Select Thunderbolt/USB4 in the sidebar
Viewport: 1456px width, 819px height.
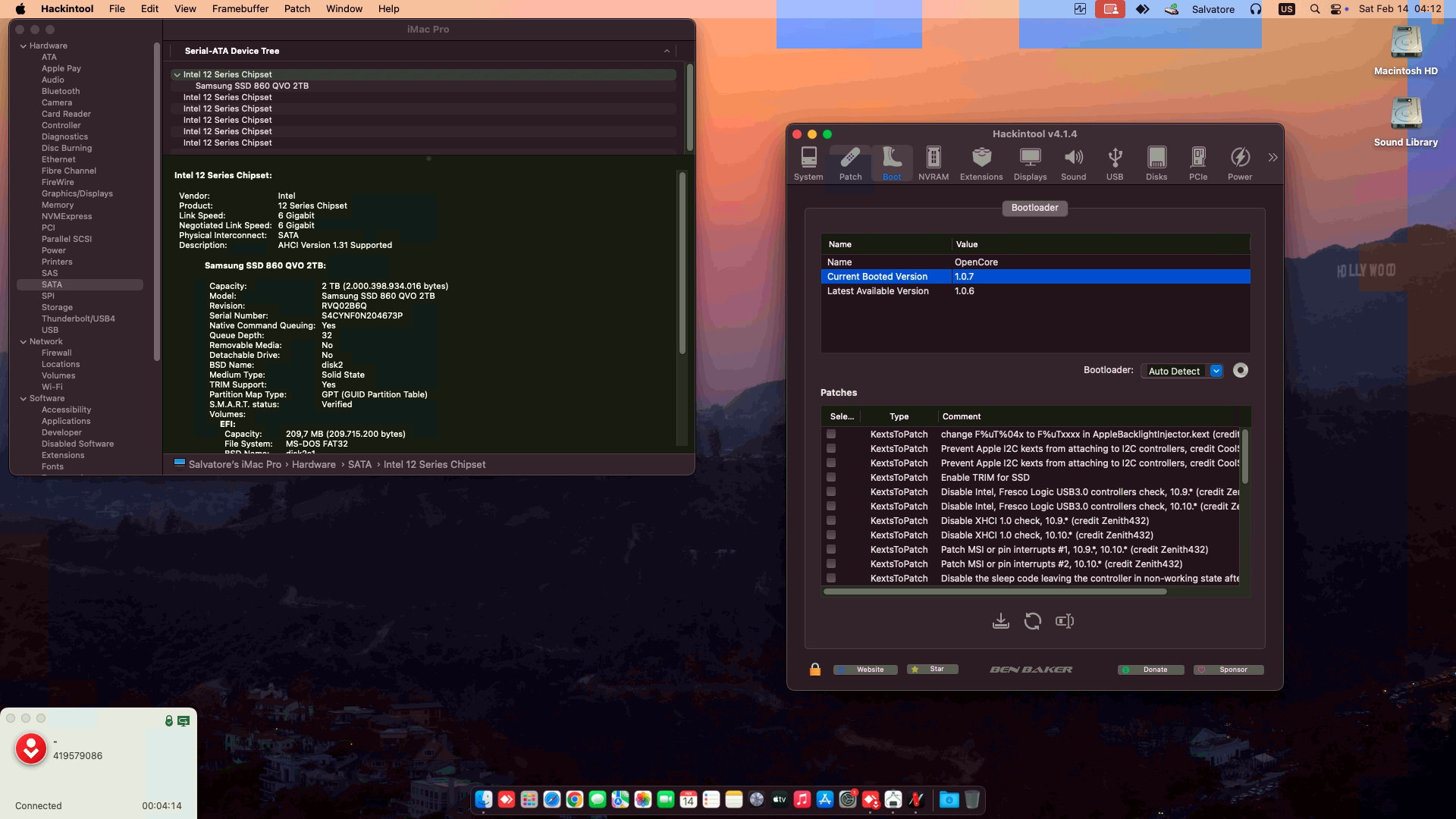tap(78, 319)
